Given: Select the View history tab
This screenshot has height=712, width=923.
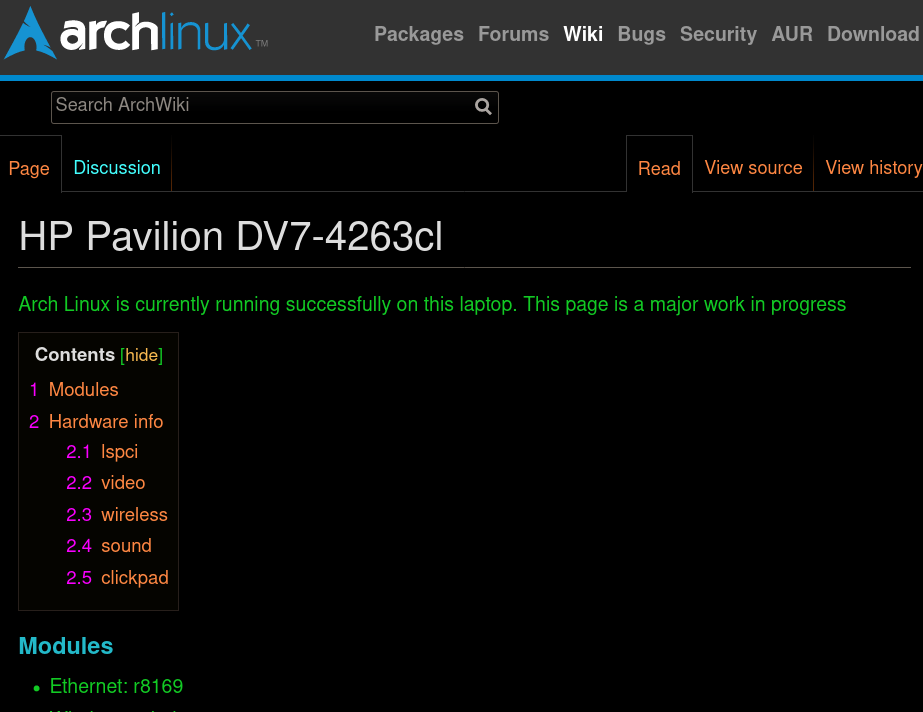Looking at the screenshot, I should 873,169.
